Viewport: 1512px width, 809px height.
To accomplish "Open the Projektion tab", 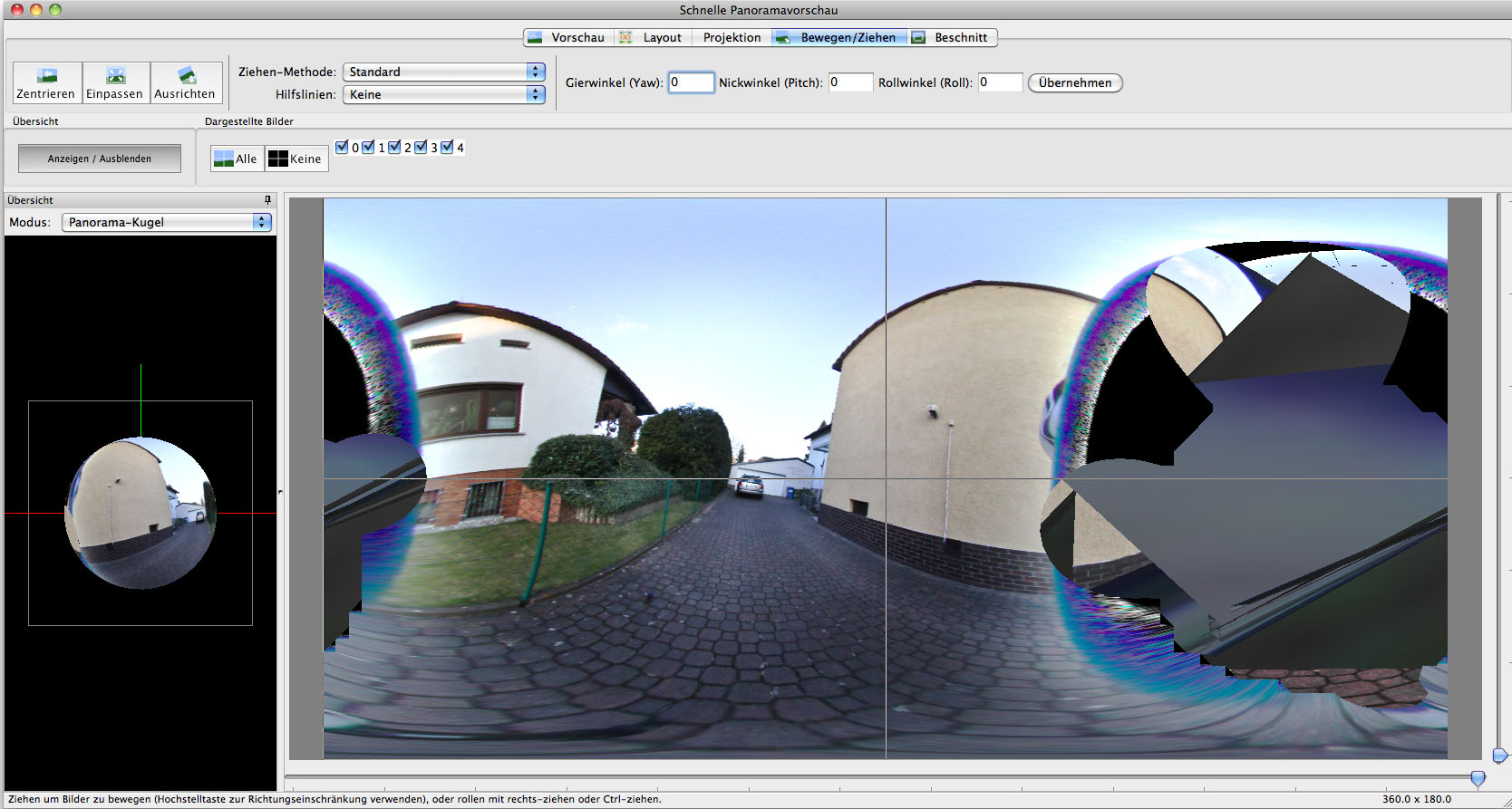I will click(732, 37).
